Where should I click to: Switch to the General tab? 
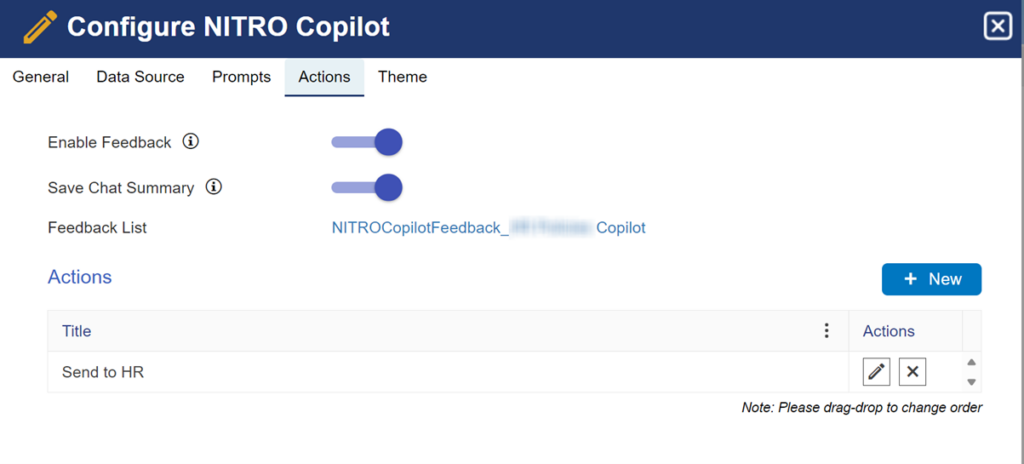(40, 77)
